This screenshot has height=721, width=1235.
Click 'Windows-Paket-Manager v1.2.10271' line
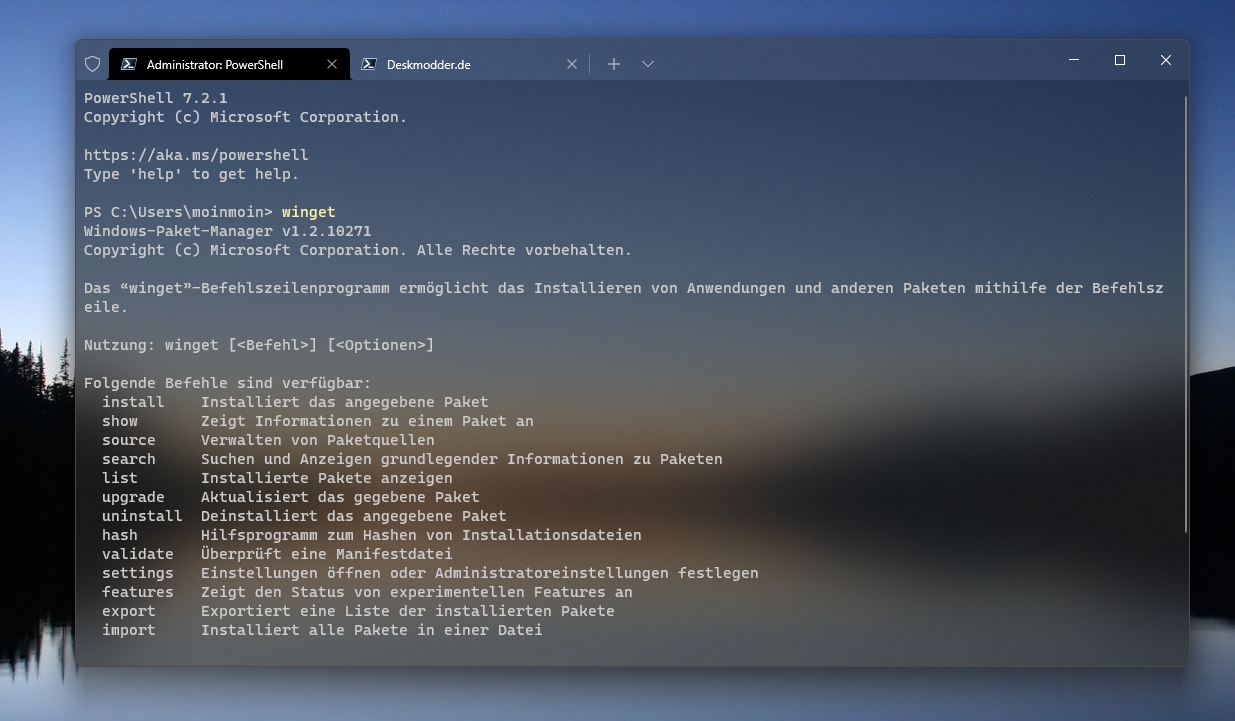(228, 232)
